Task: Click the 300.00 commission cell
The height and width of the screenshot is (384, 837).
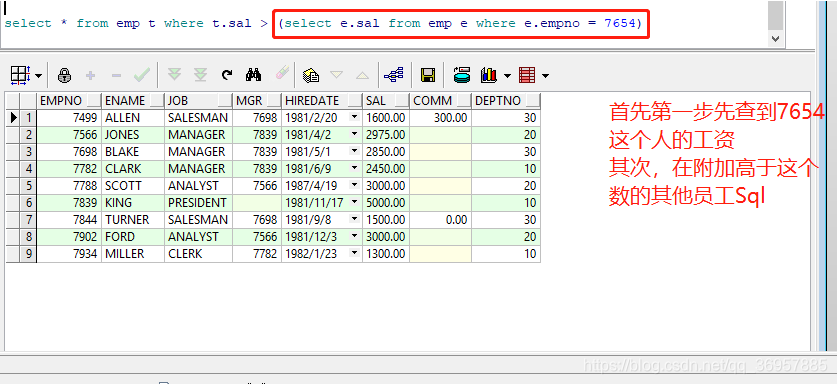Action: tap(440, 117)
